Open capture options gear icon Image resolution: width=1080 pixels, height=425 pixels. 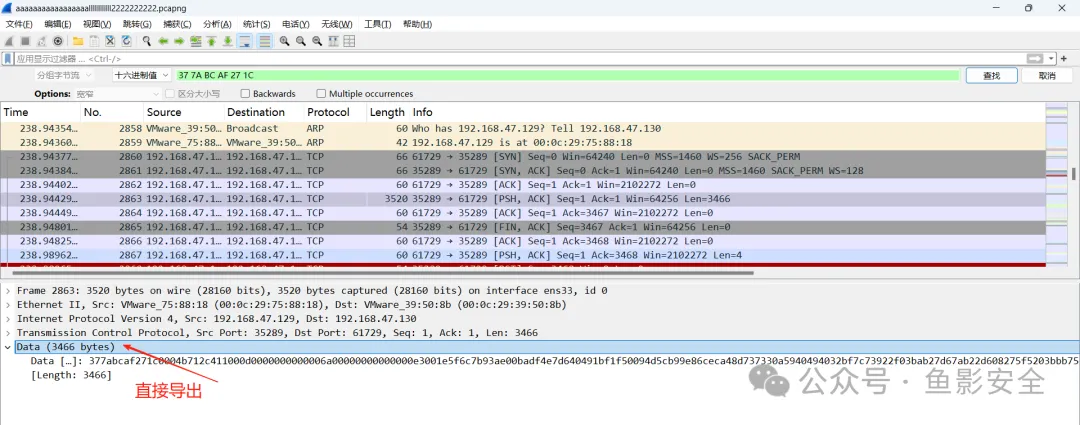coord(58,41)
